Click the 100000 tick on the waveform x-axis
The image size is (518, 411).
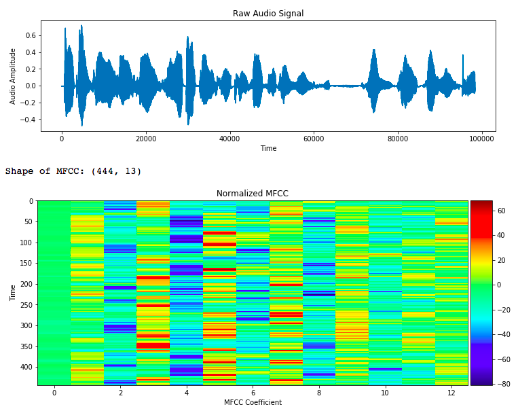(x=482, y=139)
